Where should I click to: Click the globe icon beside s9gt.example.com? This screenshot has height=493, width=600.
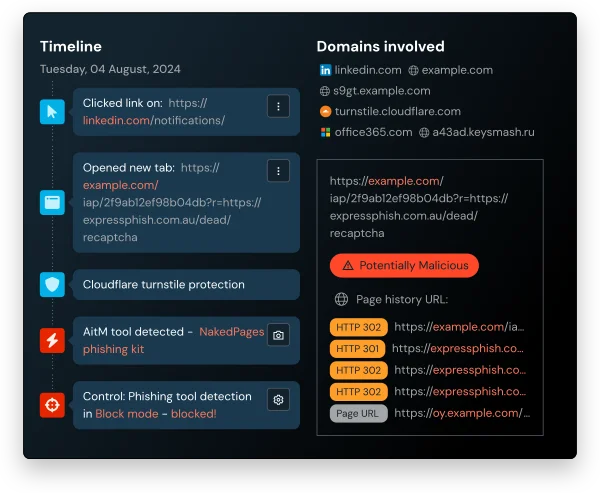coord(324,91)
